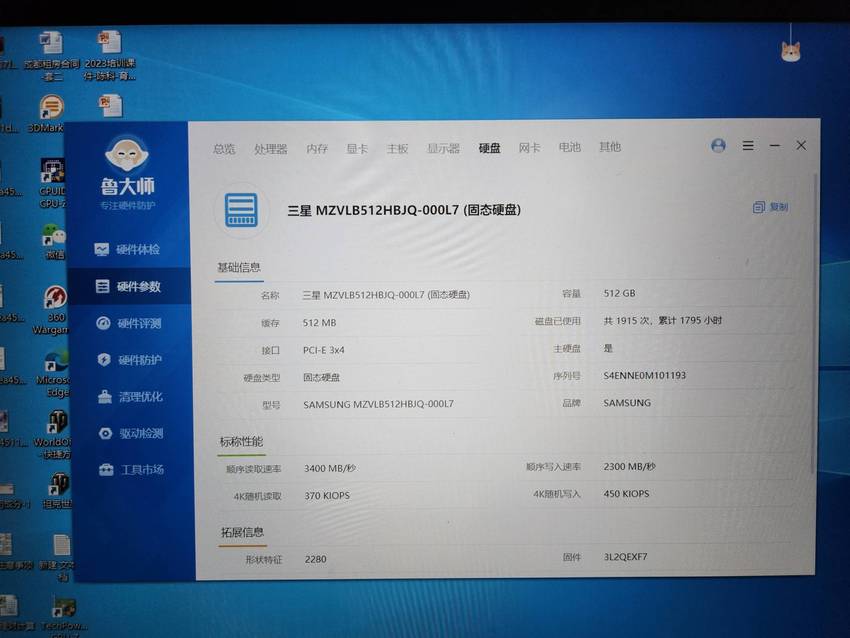Launch the CPUID CPU-Z desktop shortcut
The width and height of the screenshot is (850, 638).
[53, 183]
